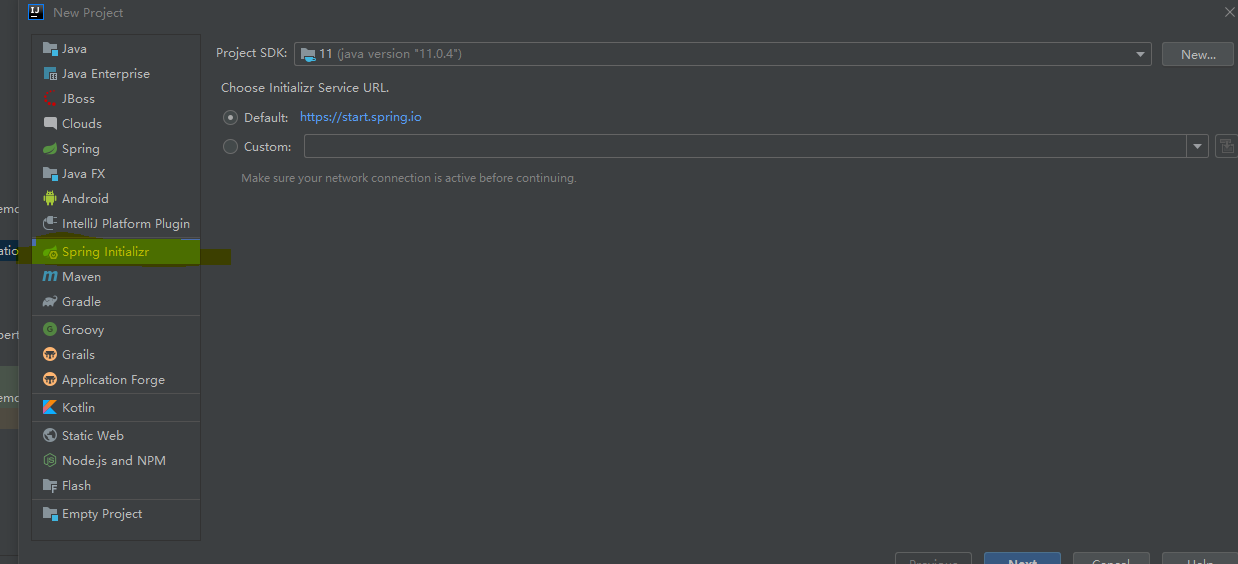Select the Groovy list row text
Viewport: 1238px width, 564px height.
point(83,330)
